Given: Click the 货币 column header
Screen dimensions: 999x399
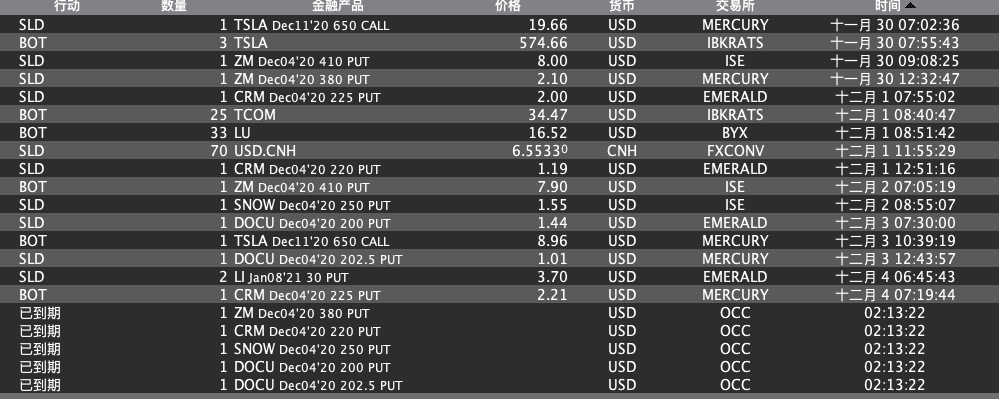Looking at the screenshot, I should [621, 6].
